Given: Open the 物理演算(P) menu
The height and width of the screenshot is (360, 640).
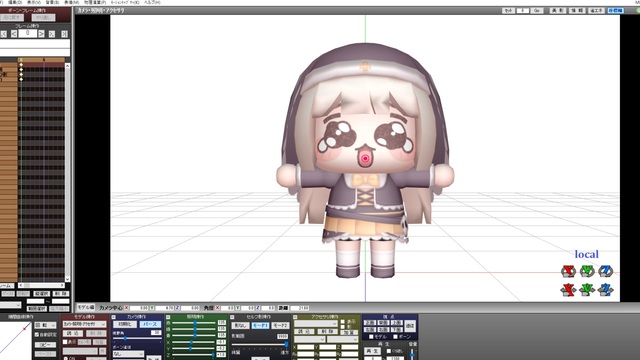Looking at the screenshot, I should click(x=95, y=2).
